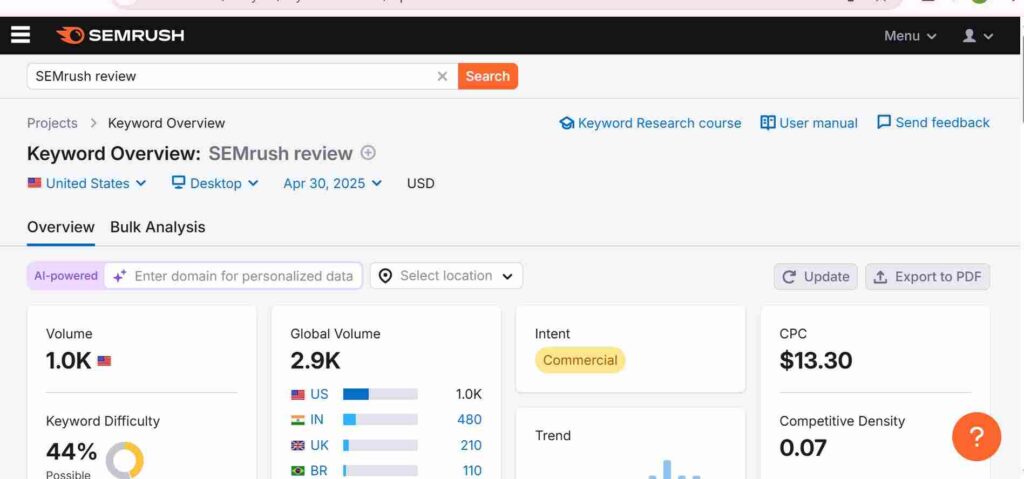Click the orange Search button
The width and height of the screenshot is (1024, 479).
pyautogui.click(x=488, y=76)
